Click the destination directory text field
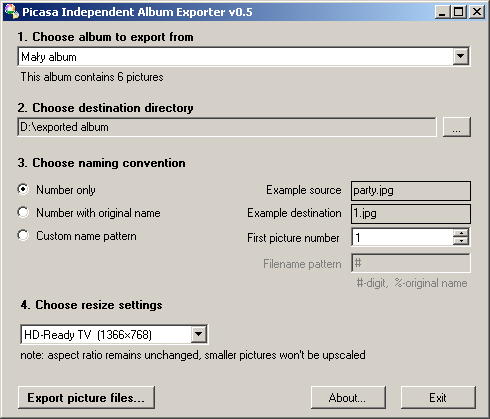The width and height of the screenshot is (490, 419). tap(227, 127)
